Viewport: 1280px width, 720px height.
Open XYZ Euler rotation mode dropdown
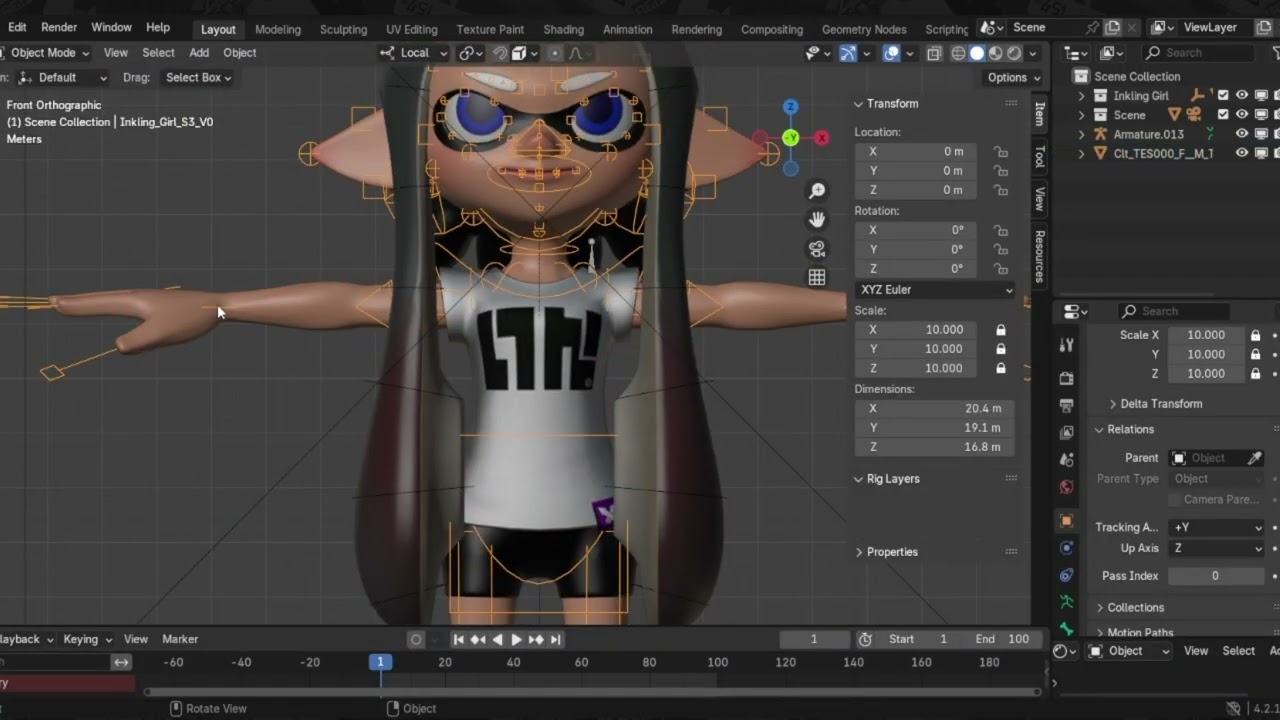tap(935, 290)
